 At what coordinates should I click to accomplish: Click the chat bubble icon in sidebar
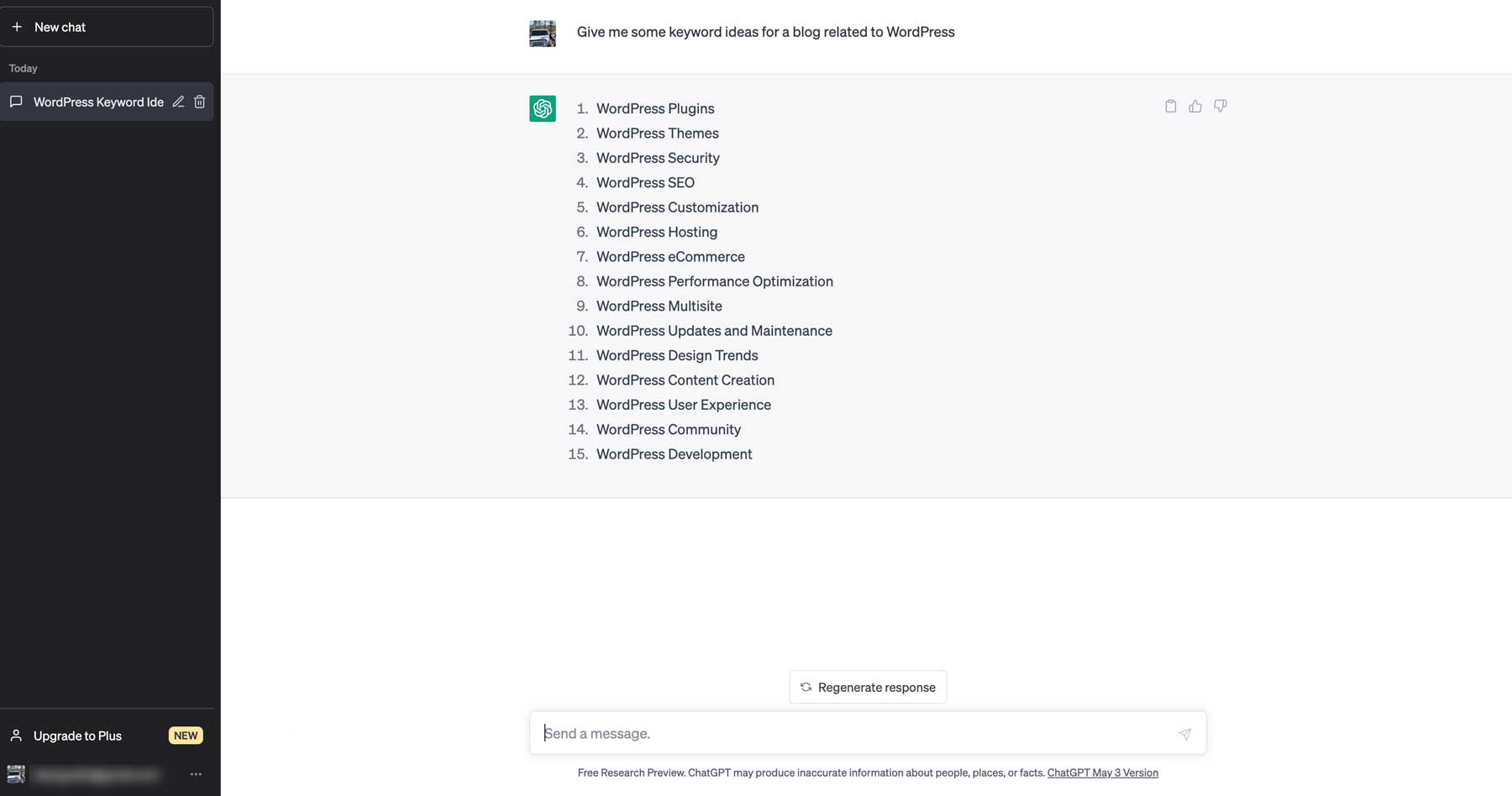coord(16,102)
